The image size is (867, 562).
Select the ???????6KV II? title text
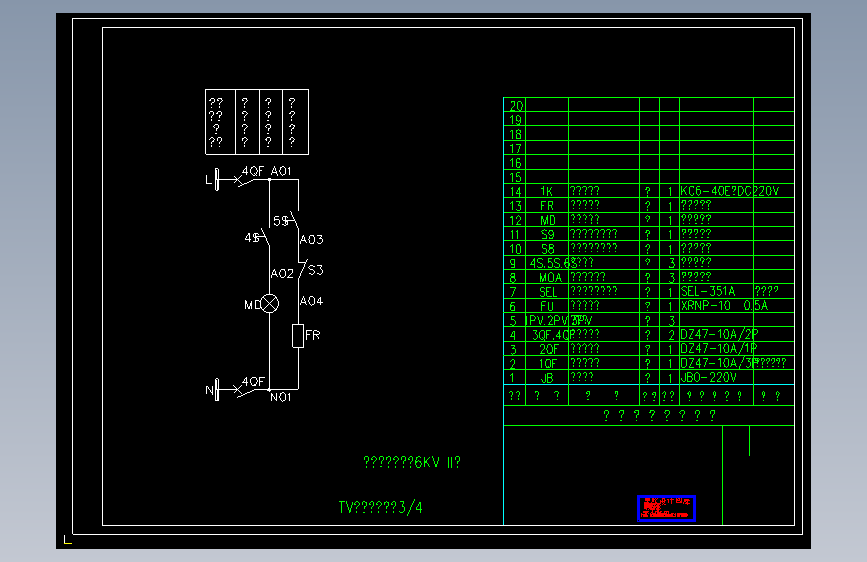[412, 462]
